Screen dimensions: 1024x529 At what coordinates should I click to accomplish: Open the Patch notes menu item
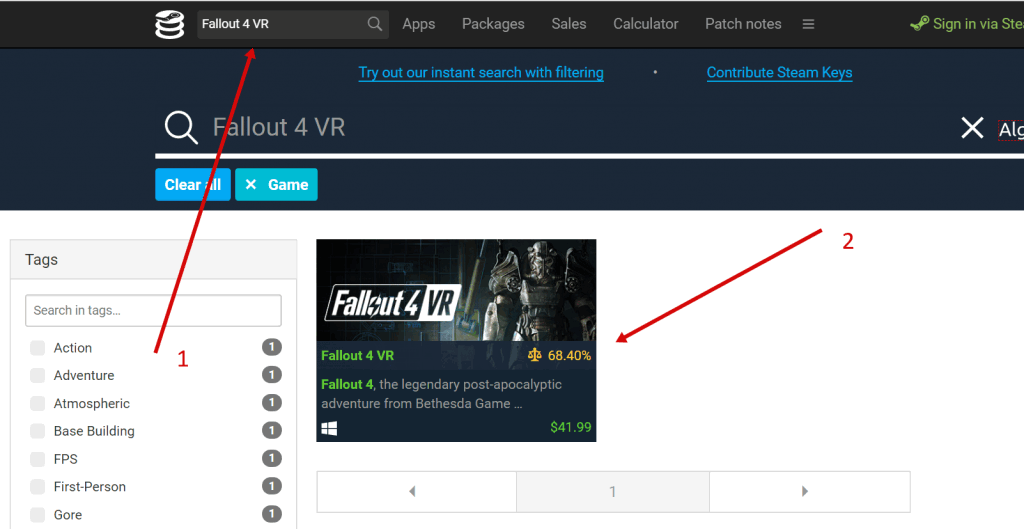[743, 24]
